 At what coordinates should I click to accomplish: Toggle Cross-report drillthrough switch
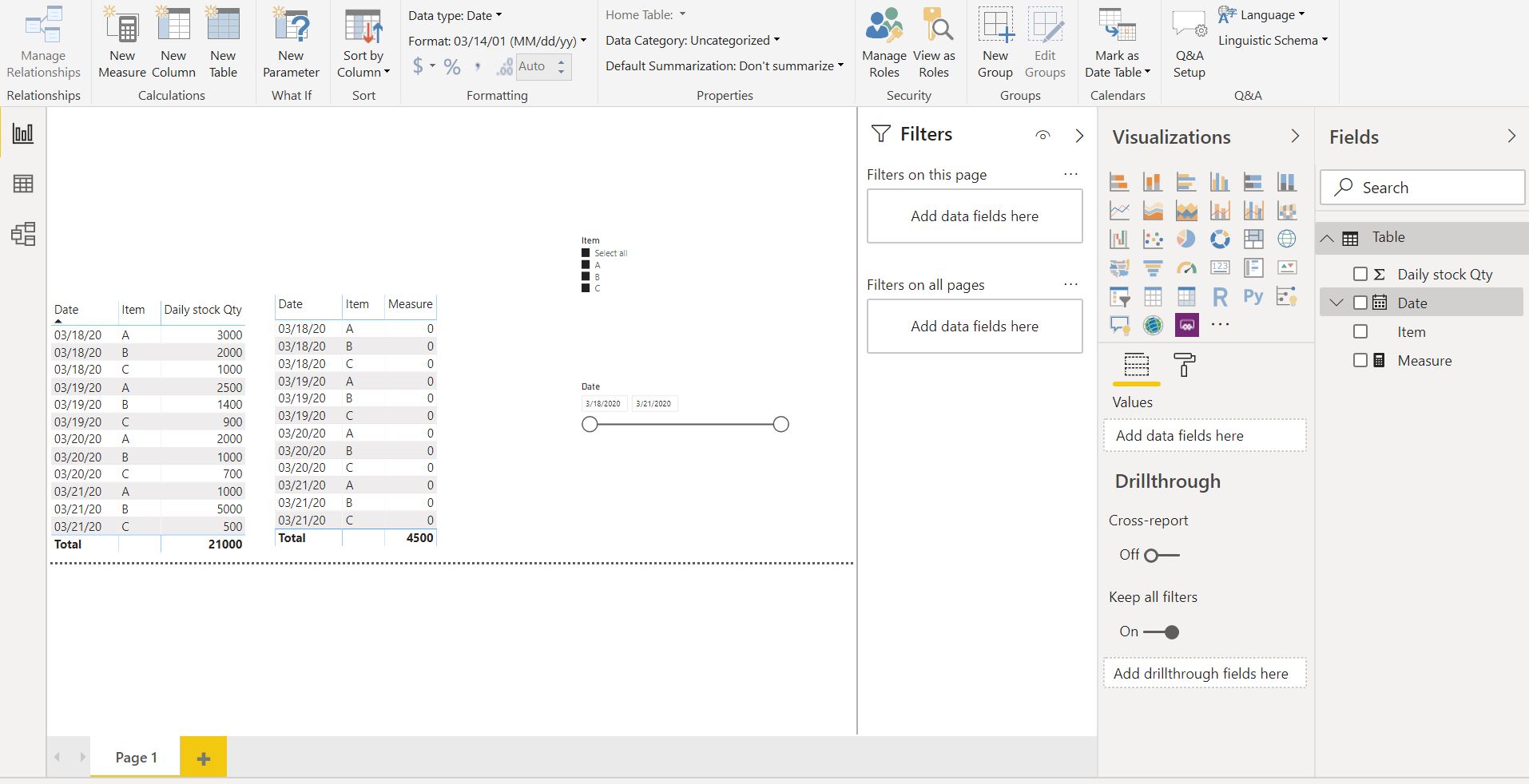(x=1162, y=555)
